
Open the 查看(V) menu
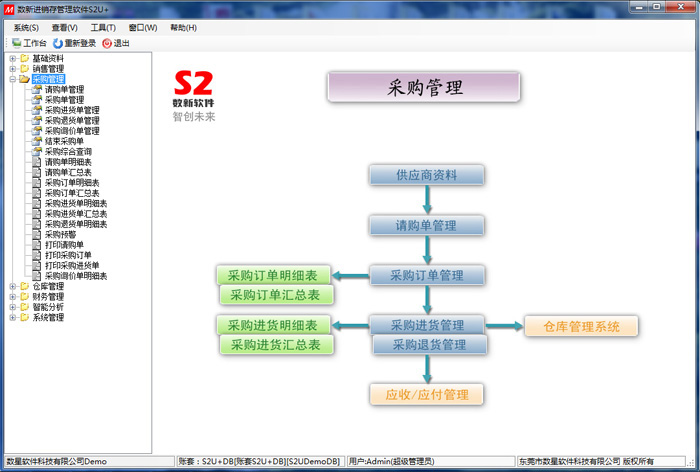(65, 28)
